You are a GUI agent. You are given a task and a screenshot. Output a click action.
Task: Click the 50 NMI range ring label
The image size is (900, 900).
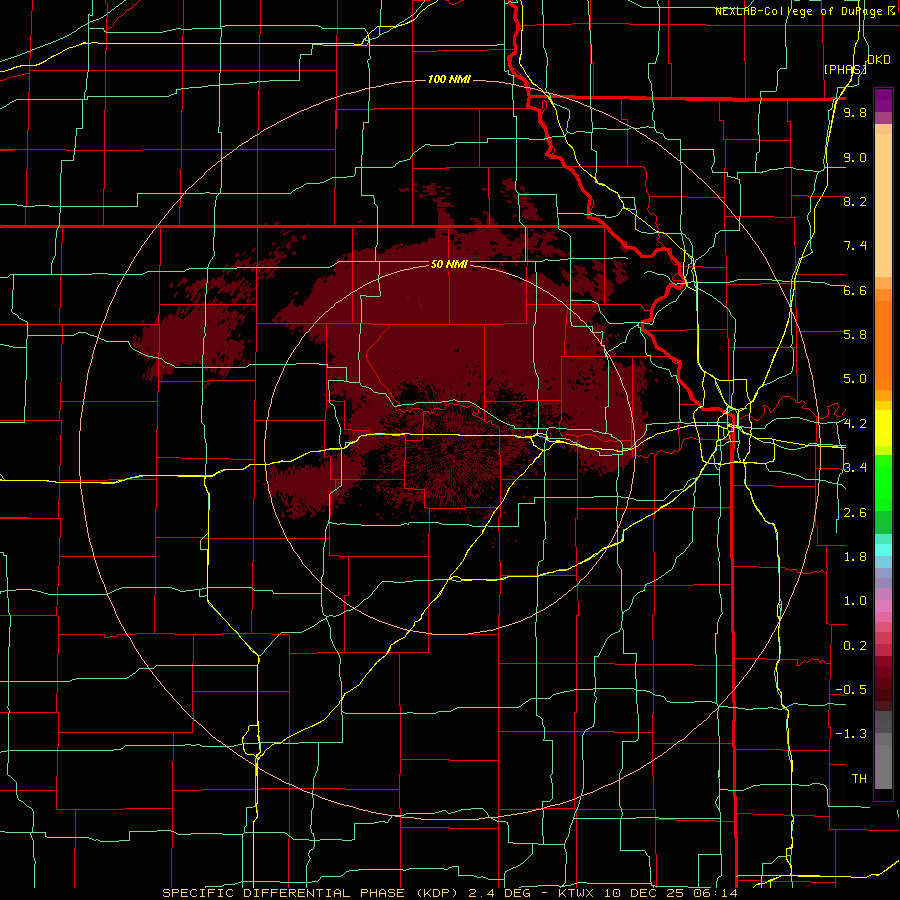[449, 264]
